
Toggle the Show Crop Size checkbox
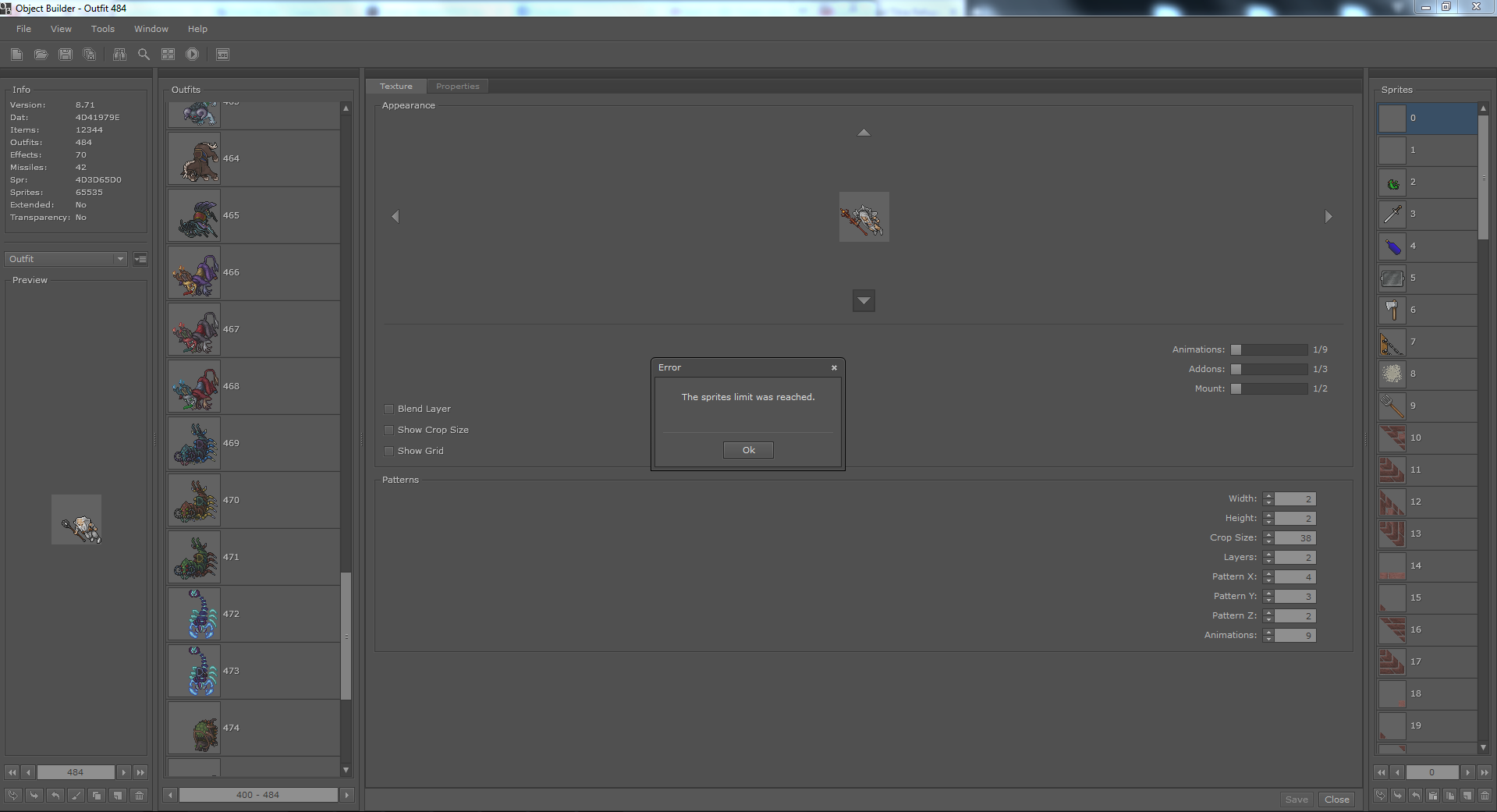coord(388,430)
